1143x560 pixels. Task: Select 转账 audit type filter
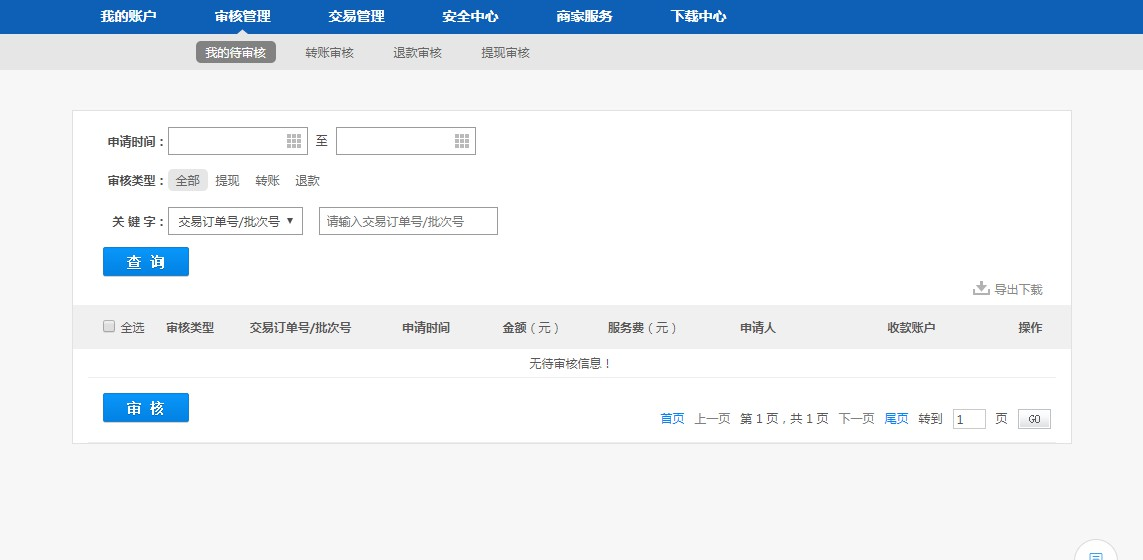click(x=267, y=181)
